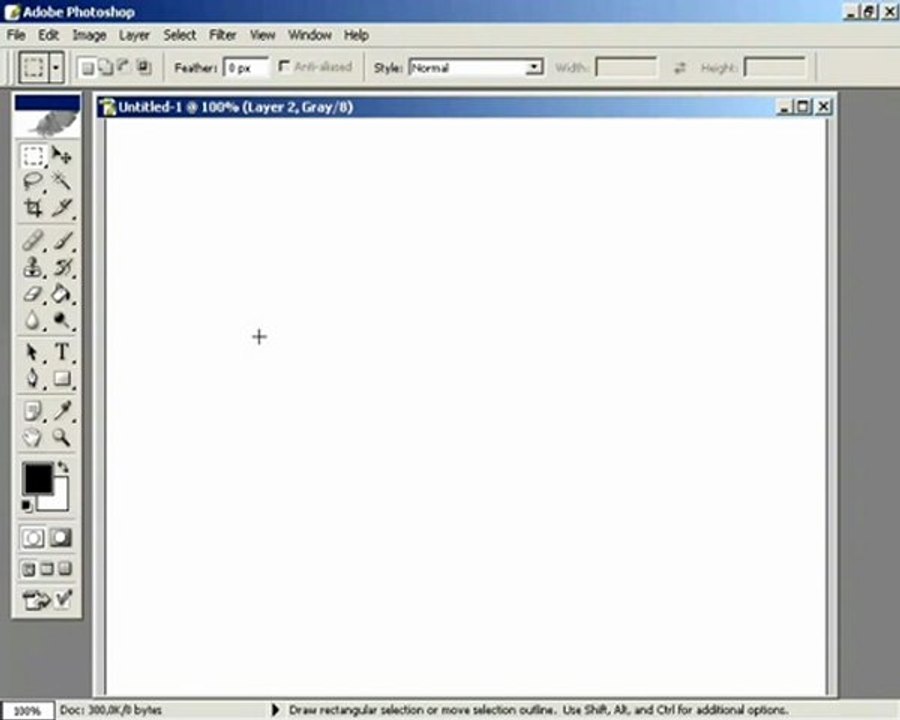Open the tool preset picker arrow

tap(56, 68)
